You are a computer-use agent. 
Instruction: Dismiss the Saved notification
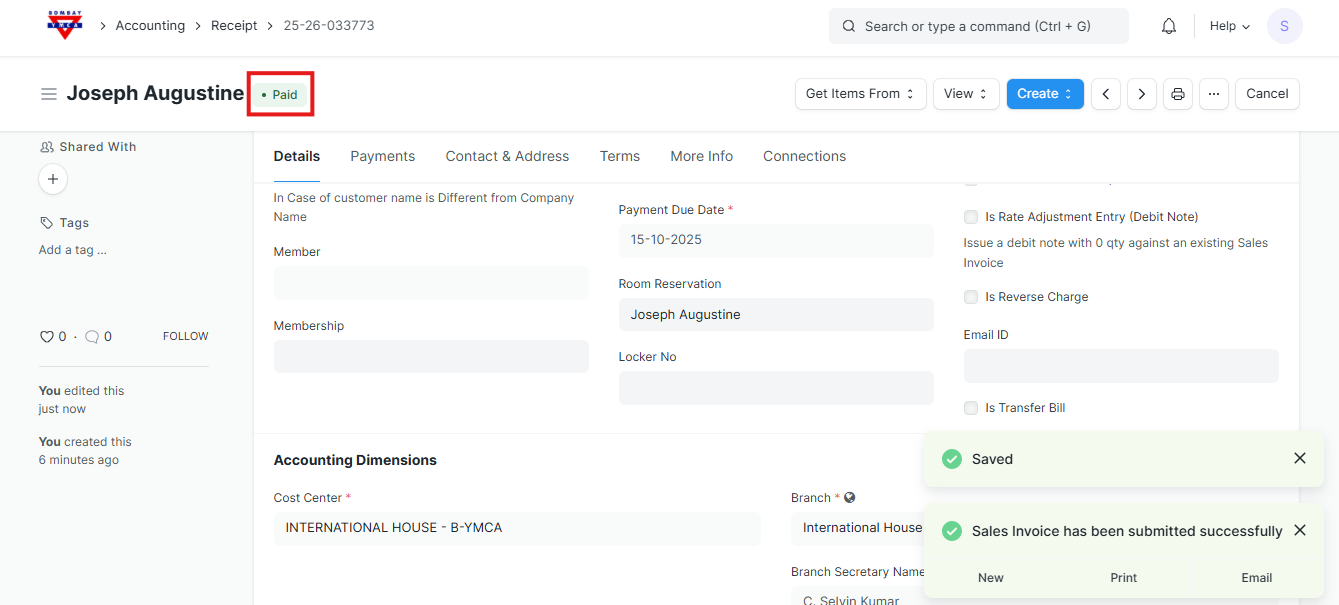(1299, 458)
